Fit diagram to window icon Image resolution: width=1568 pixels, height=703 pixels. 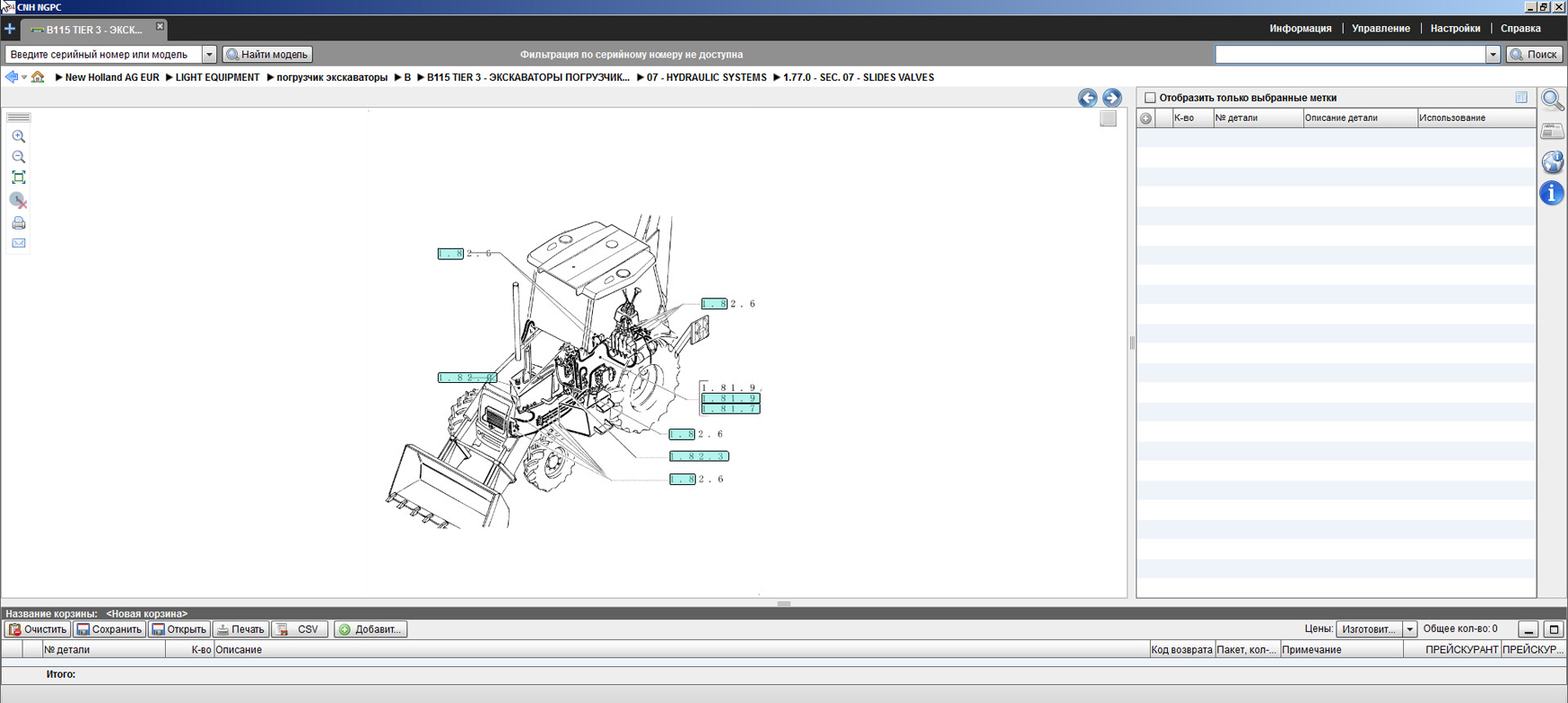click(18, 178)
